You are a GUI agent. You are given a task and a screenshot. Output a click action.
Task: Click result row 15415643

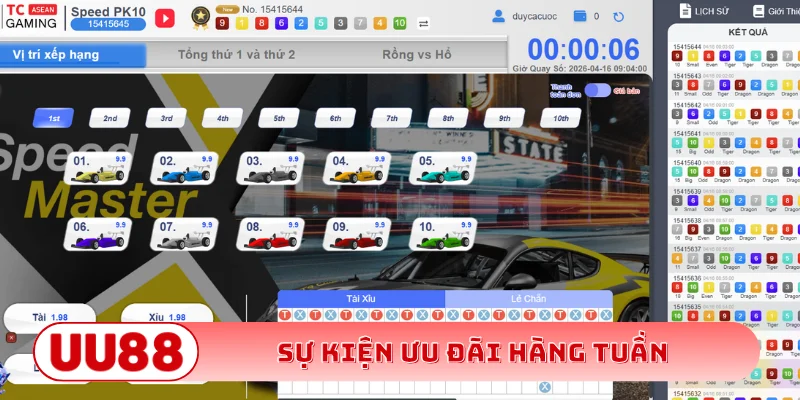pyautogui.click(x=735, y=85)
